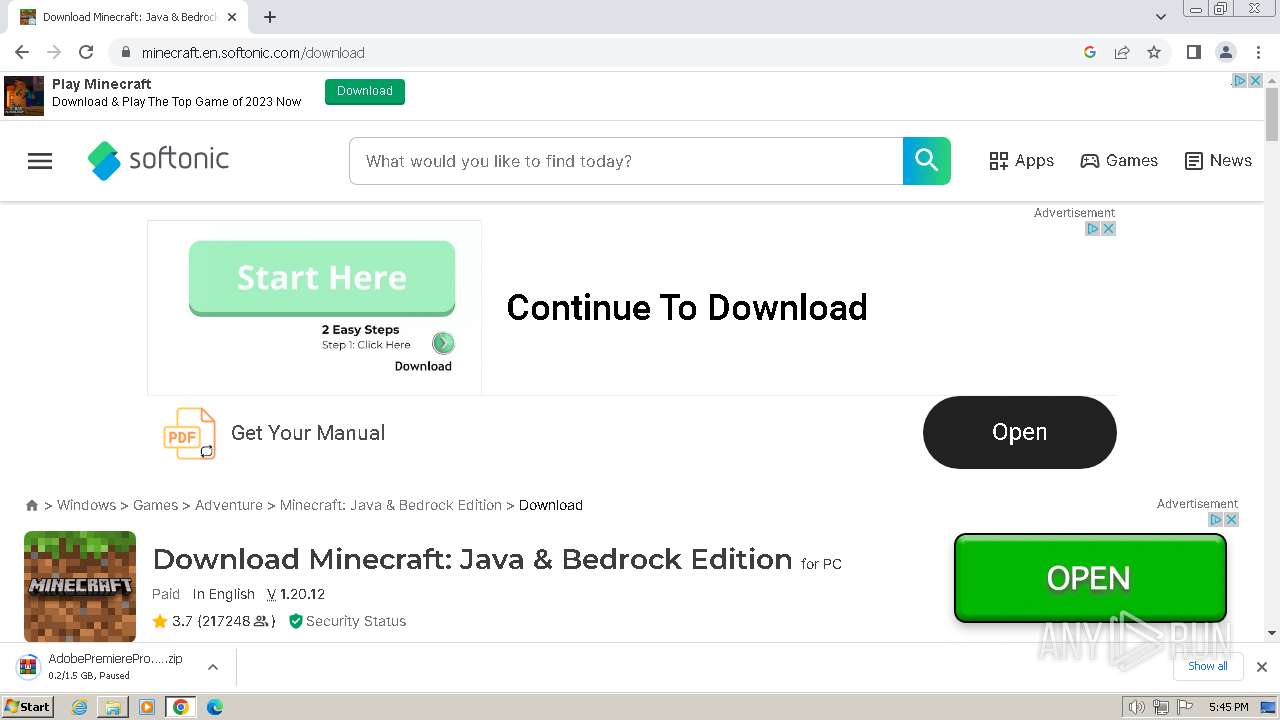Click the Step 1 arrow circle
The image size is (1280, 720).
click(x=443, y=344)
